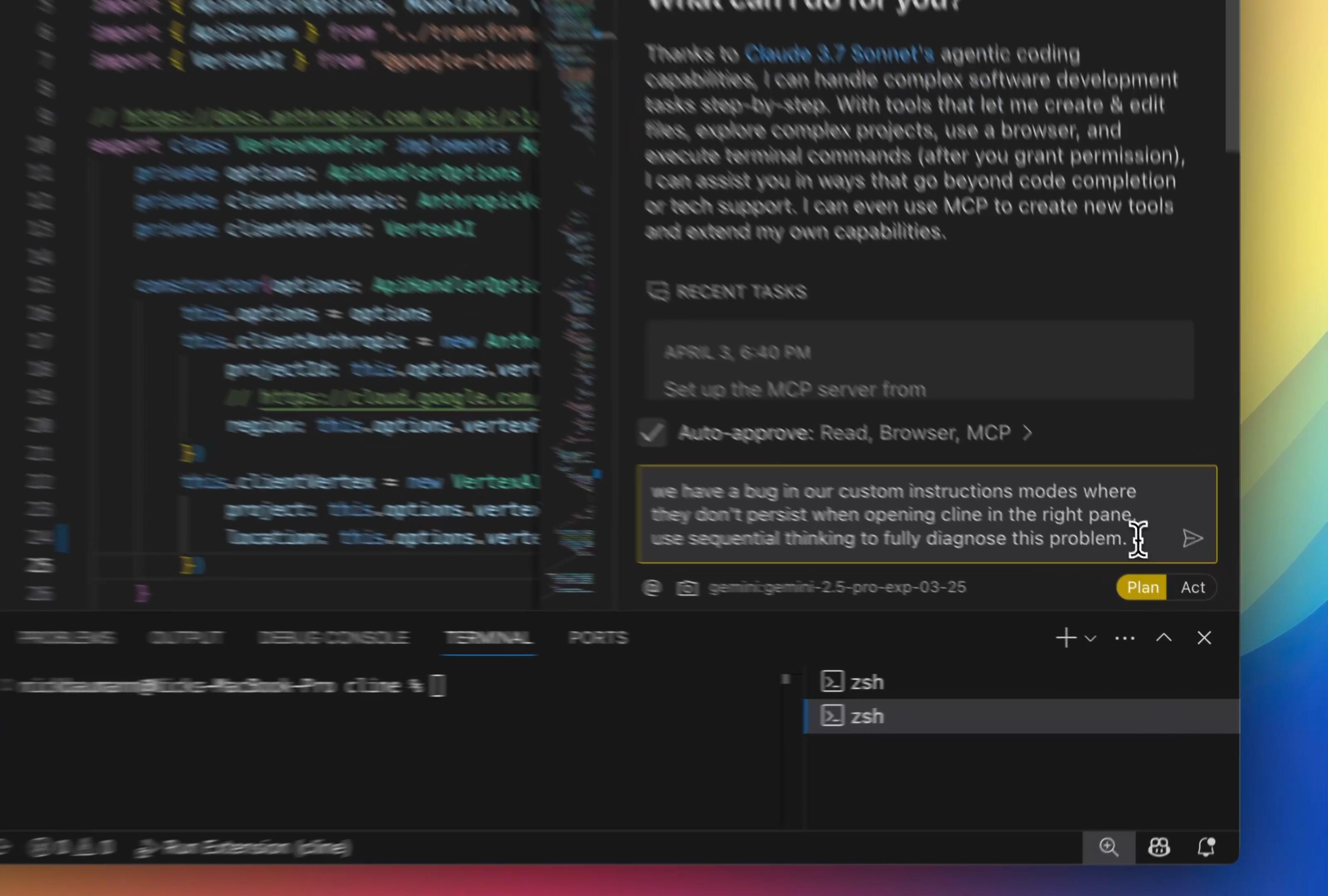The image size is (1328, 896).
Task: Click the send message arrow icon
Action: 1192,538
